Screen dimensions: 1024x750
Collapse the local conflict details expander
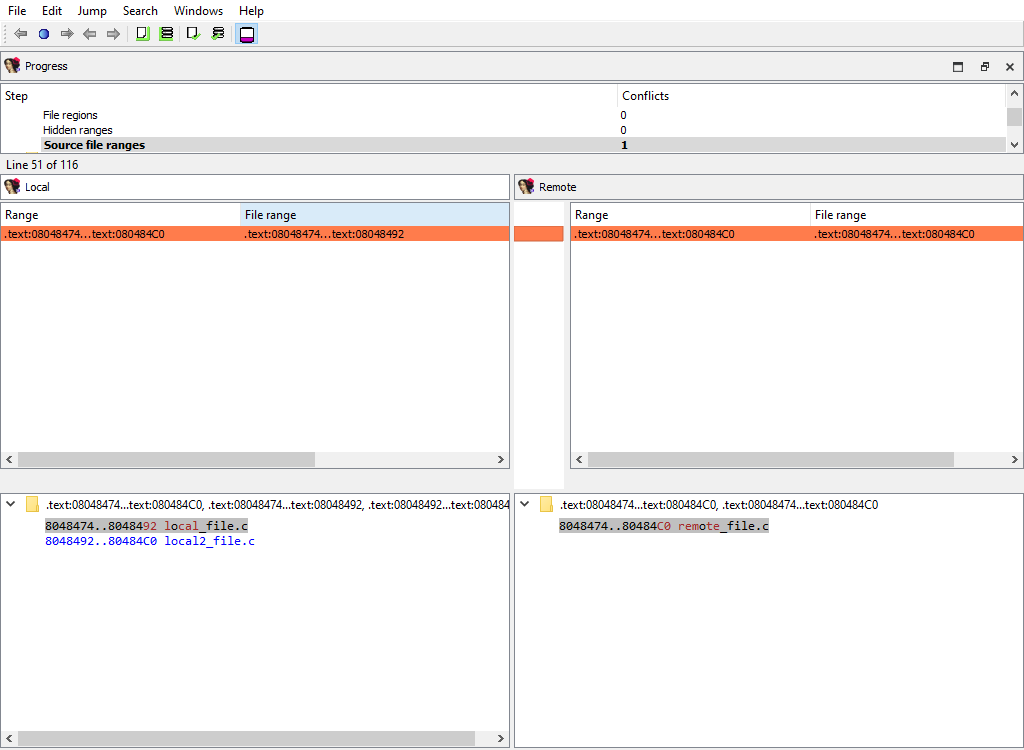11,503
